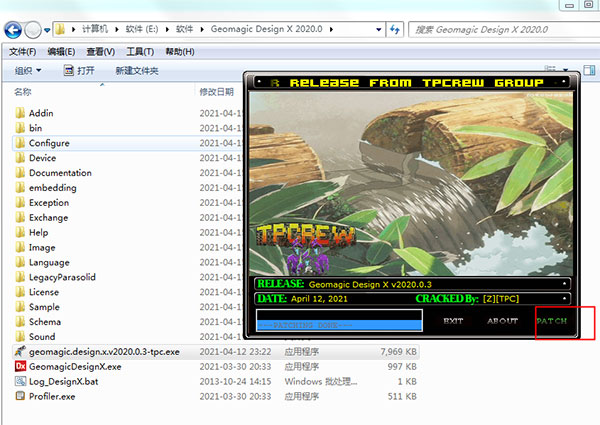Select the Profiler.exe file icon
Image resolution: width=600 pixels, height=425 pixels.
pos(20,396)
